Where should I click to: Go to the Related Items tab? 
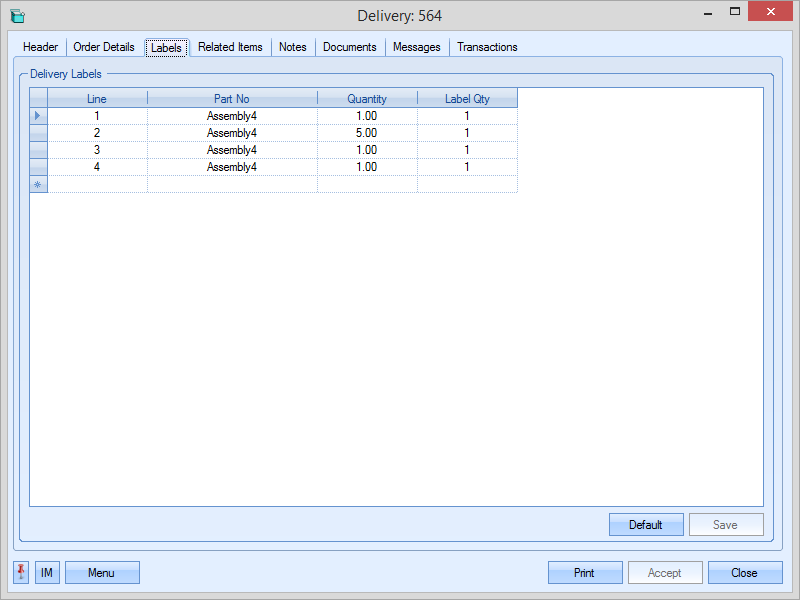pos(230,47)
